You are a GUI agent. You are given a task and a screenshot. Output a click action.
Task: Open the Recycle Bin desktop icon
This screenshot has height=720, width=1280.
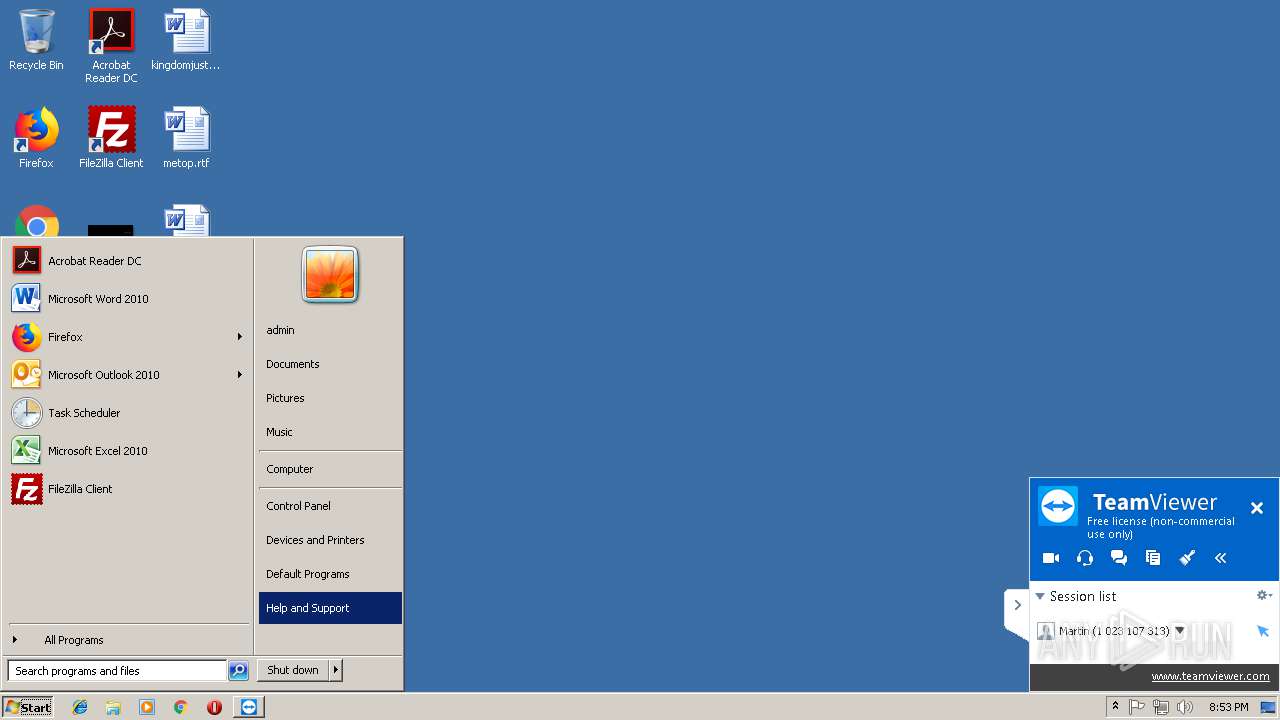pyautogui.click(x=36, y=40)
